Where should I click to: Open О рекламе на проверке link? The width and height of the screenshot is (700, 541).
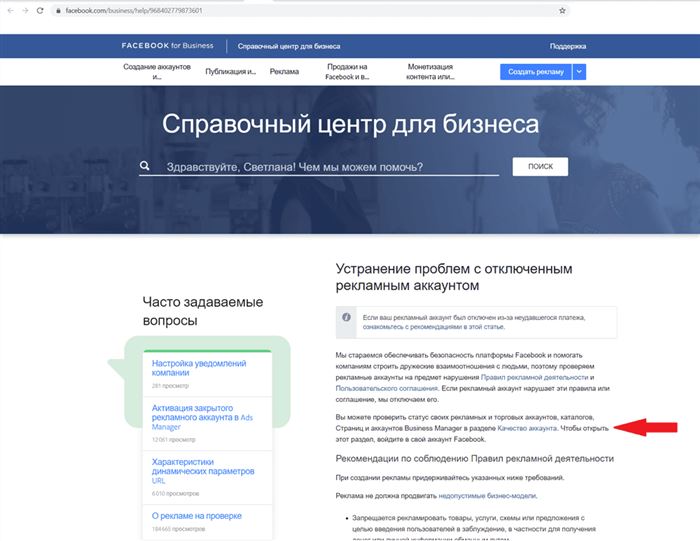click(196, 516)
